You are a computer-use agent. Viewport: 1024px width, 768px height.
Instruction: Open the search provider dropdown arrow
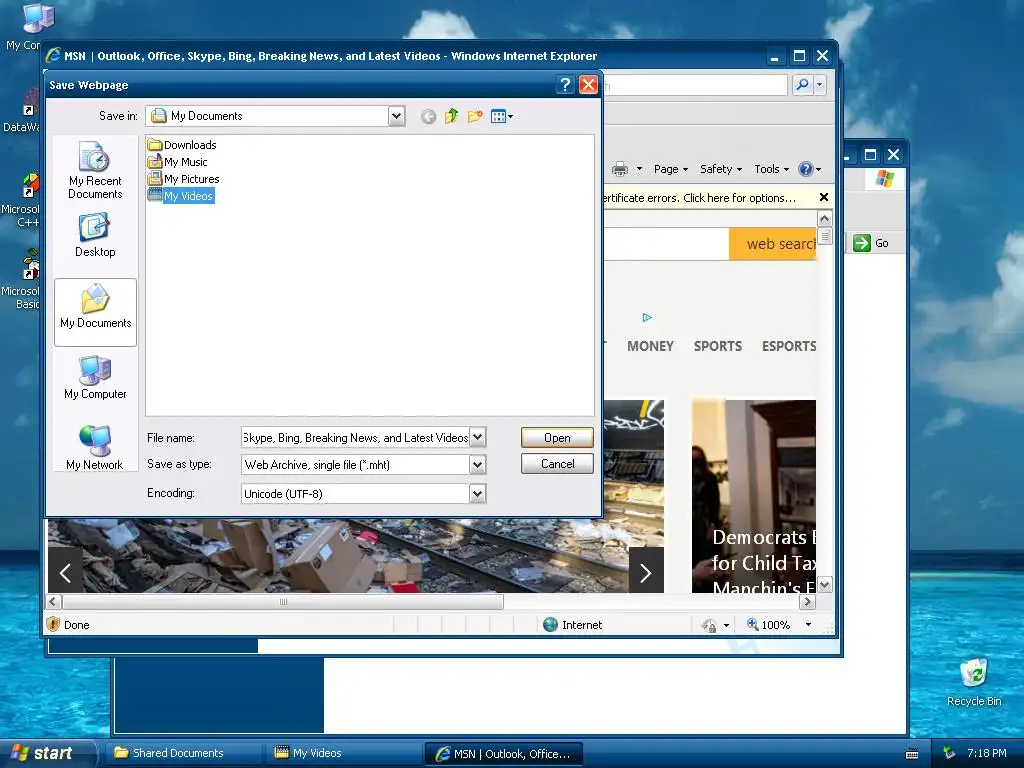[820, 84]
